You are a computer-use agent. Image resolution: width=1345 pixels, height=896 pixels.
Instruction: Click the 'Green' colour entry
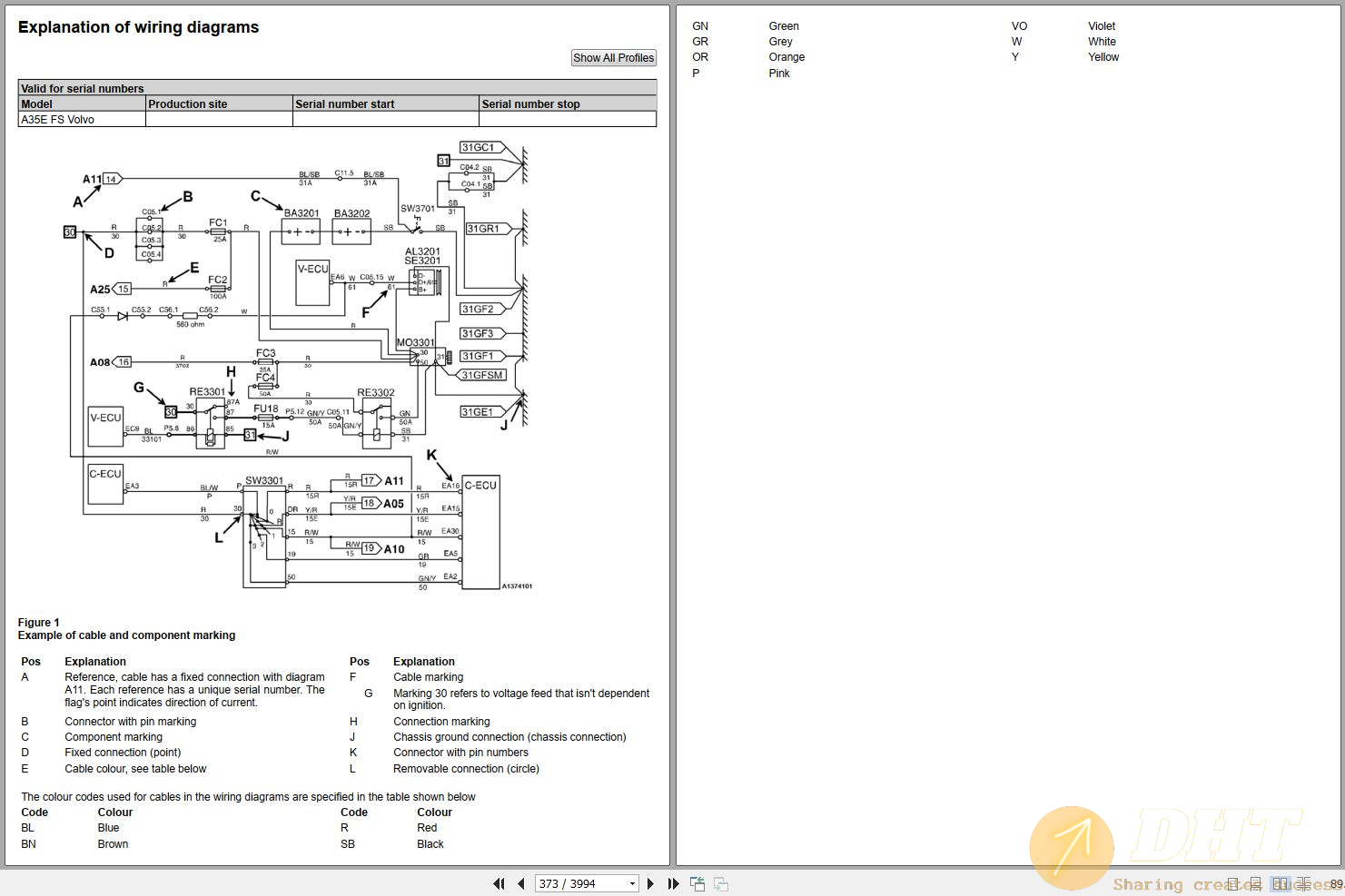(x=784, y=26)
